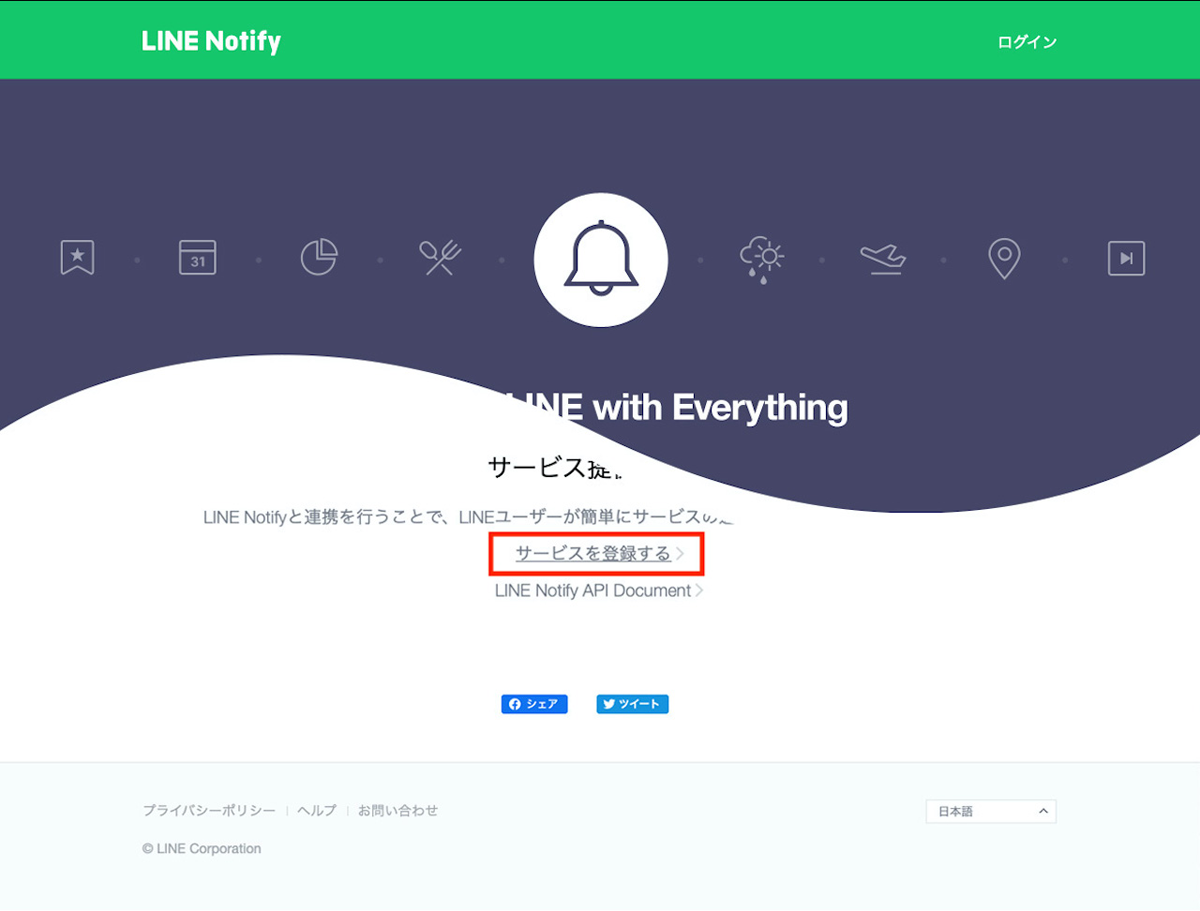Image resolution: width=1200 pixels, height=911 pixels.
Task: Expand the 日本語 language dropdown
Action: tap(991, 811)
